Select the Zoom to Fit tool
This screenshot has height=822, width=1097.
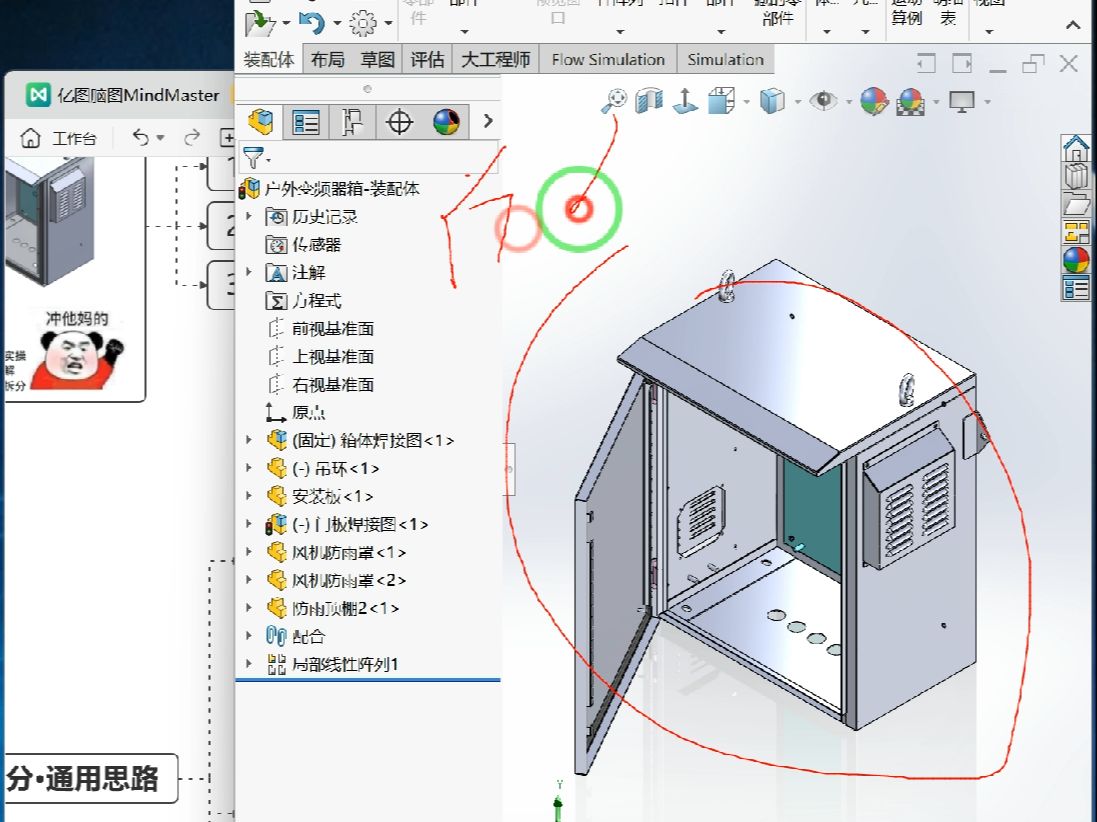coord(615,101)
